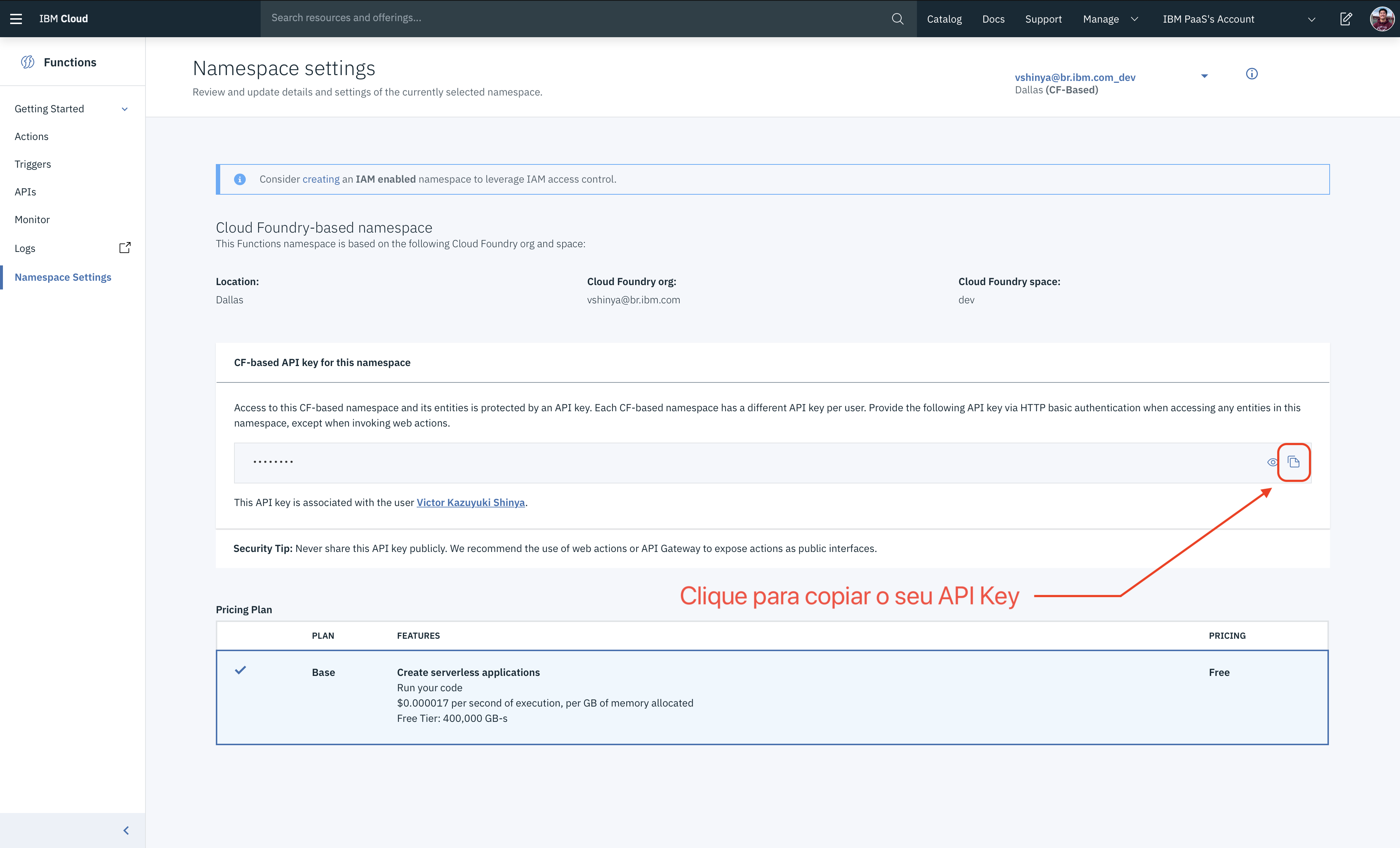
Task: Click the edit pencil icon in header
Action: pos(1346,19)
